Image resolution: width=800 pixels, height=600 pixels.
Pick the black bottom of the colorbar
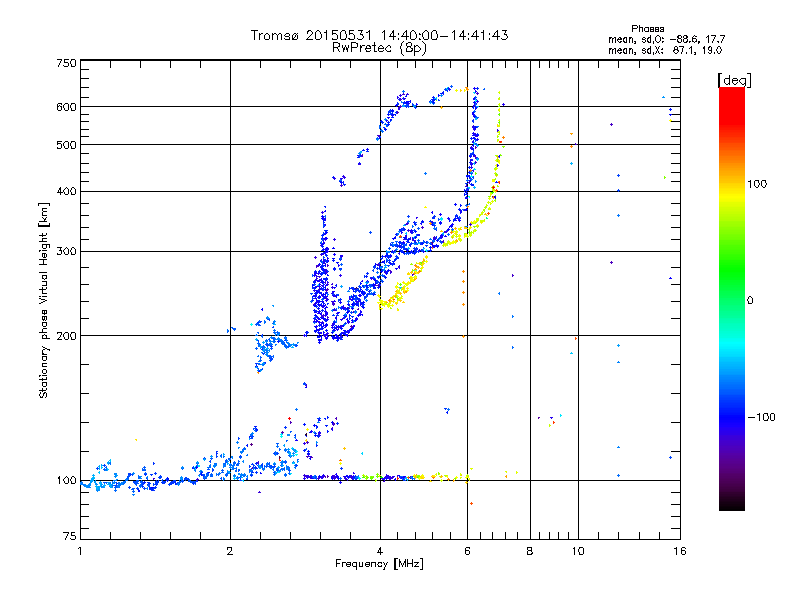tap(732, 503)
